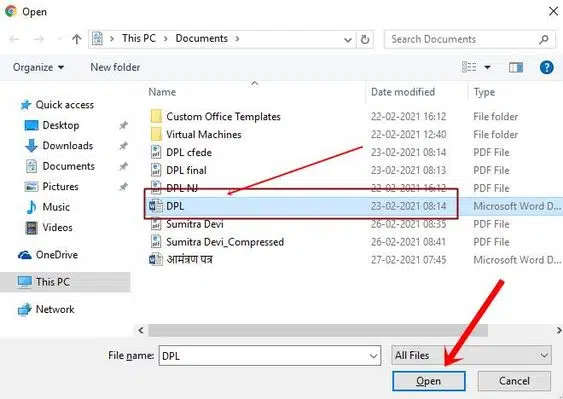The width and height of the screenshot is (563, 399).
Task: Click the scroll right arrow
Action: (x=558, y=330)
